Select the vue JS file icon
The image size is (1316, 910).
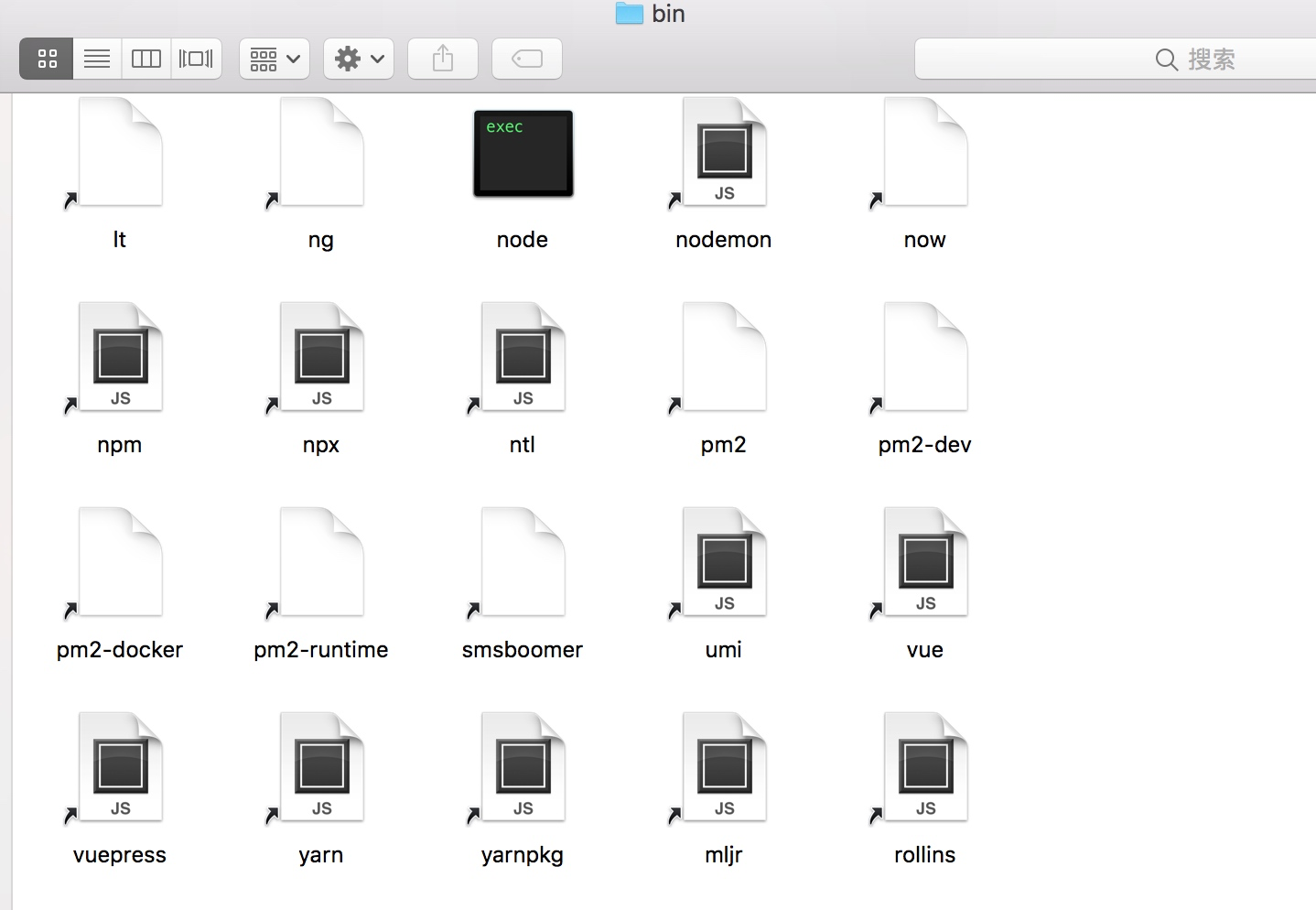click(x=925, y=563)
